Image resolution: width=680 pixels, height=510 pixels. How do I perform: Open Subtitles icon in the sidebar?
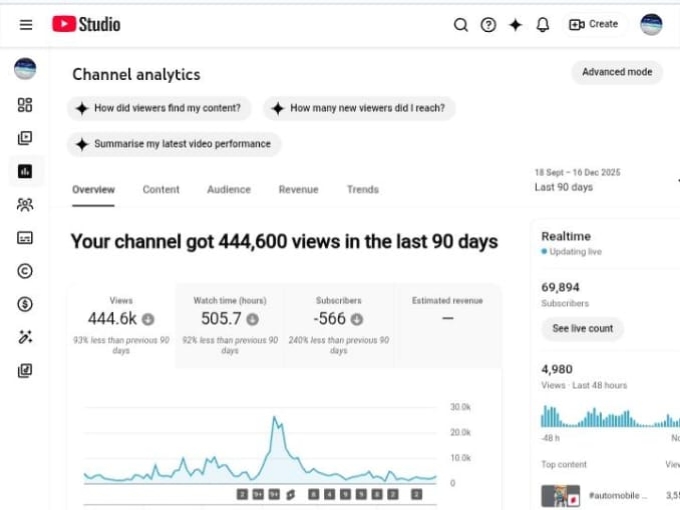[x=25, y=238]
